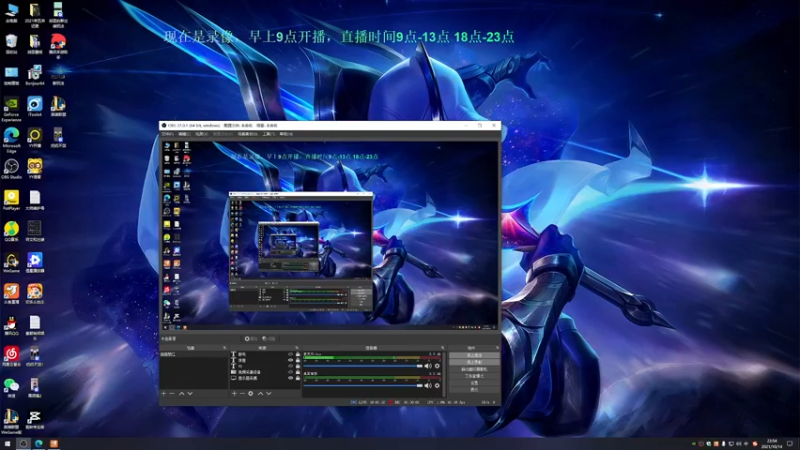Open the File menu in OBS
The image size is (800, 450).
[x=167, y=134]
